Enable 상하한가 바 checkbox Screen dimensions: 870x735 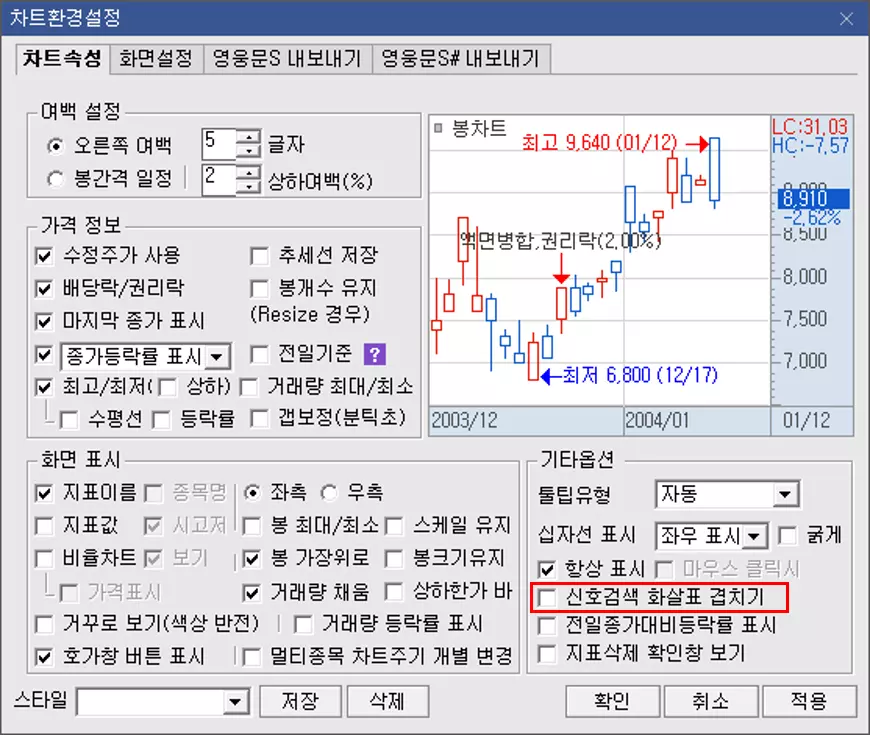394,591
